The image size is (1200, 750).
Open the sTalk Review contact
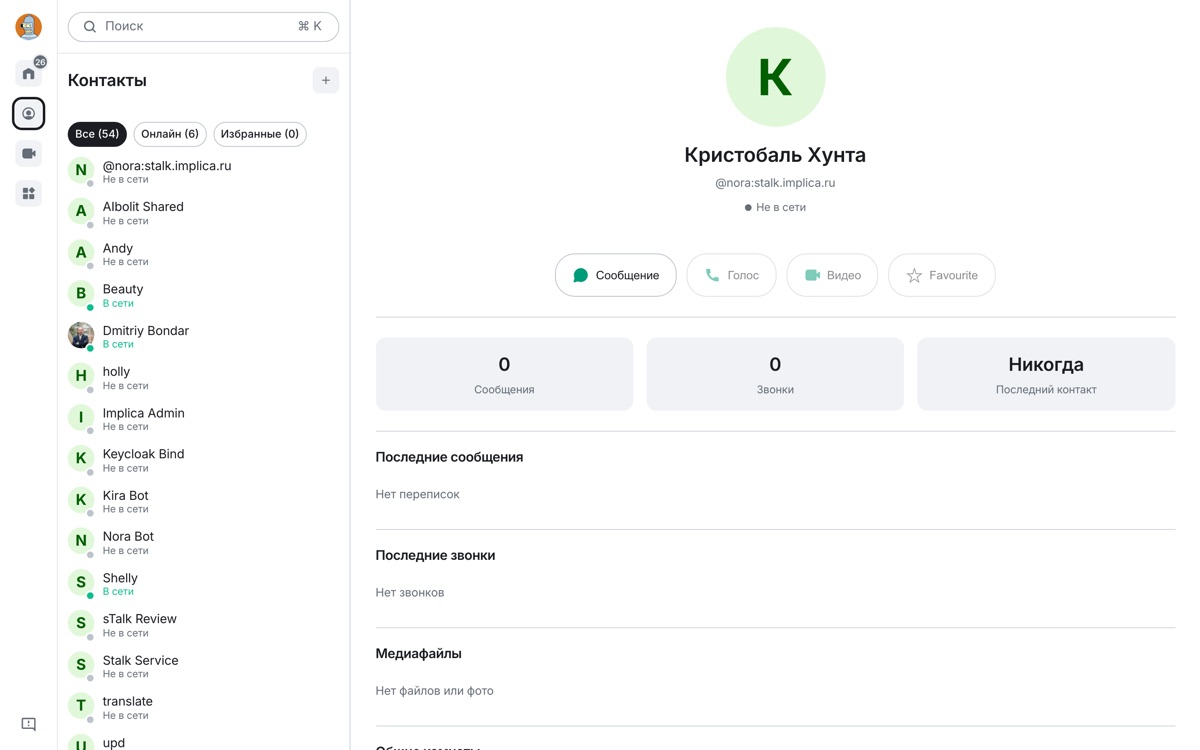[203, 625]
